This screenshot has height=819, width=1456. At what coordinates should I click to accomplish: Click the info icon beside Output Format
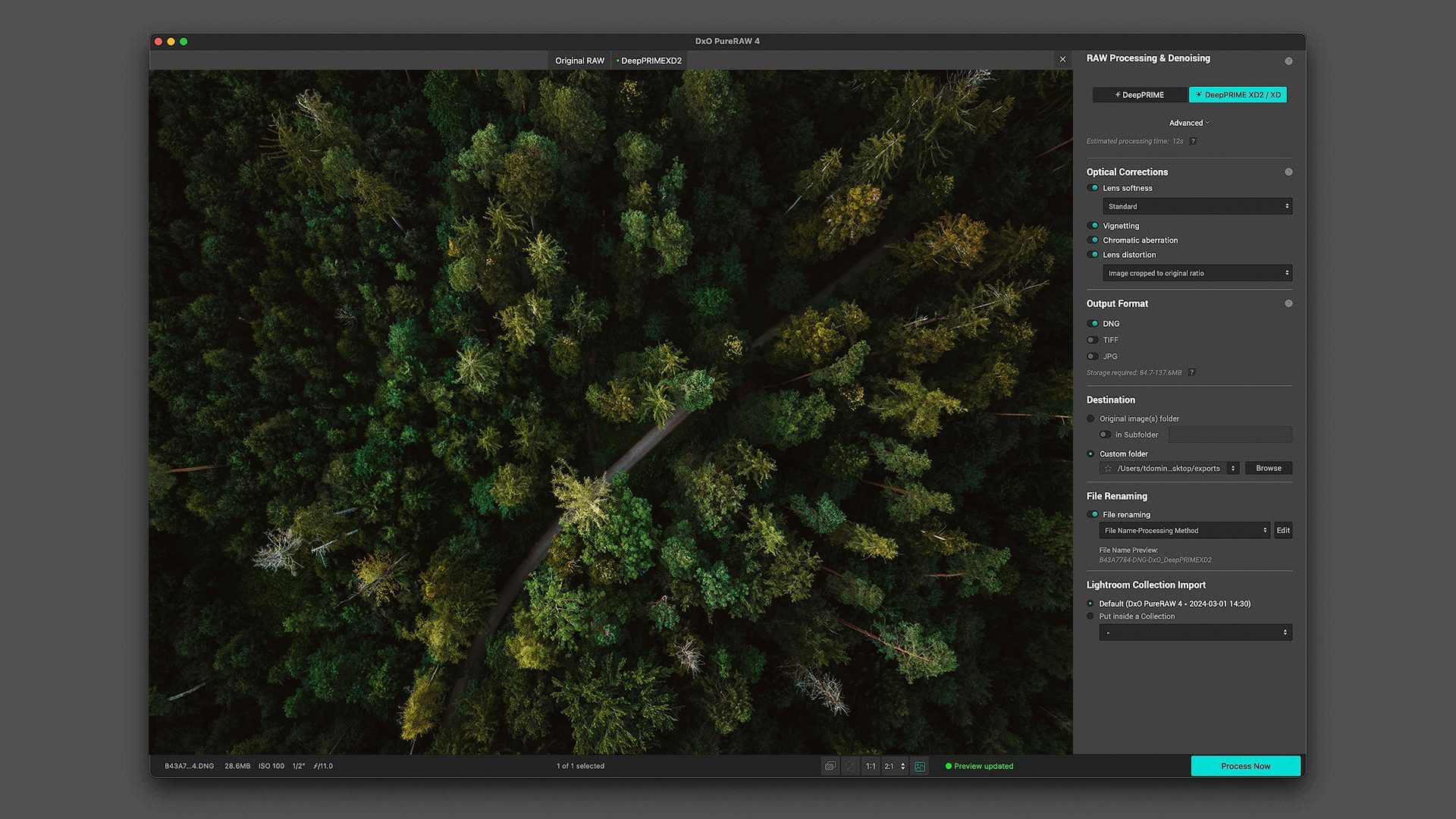point(1288,303)
